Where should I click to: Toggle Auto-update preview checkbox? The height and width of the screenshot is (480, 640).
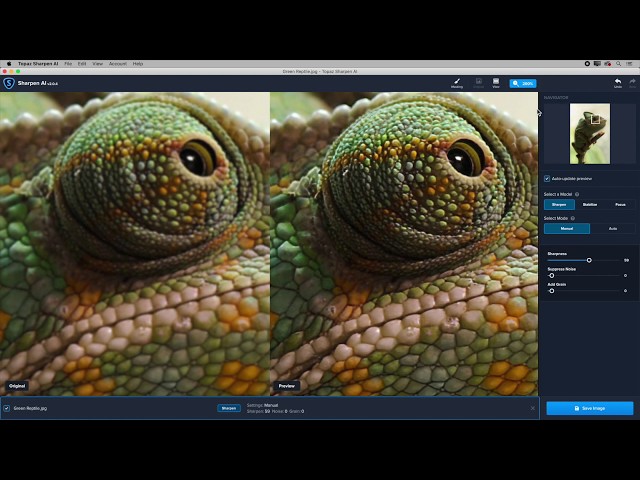tap(547, 178)
